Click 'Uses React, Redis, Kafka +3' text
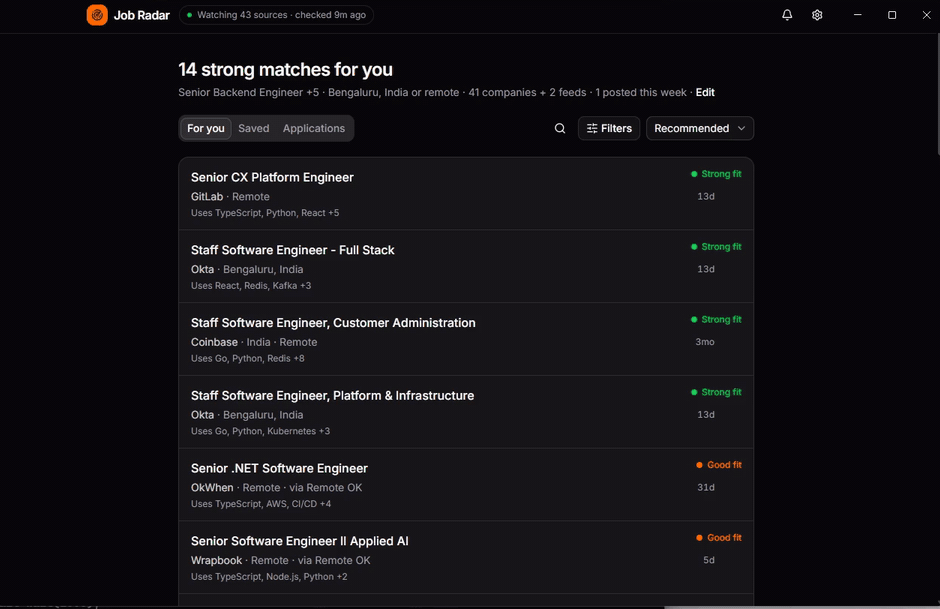The height and width of the screenshot is (609, 940). 251,285
